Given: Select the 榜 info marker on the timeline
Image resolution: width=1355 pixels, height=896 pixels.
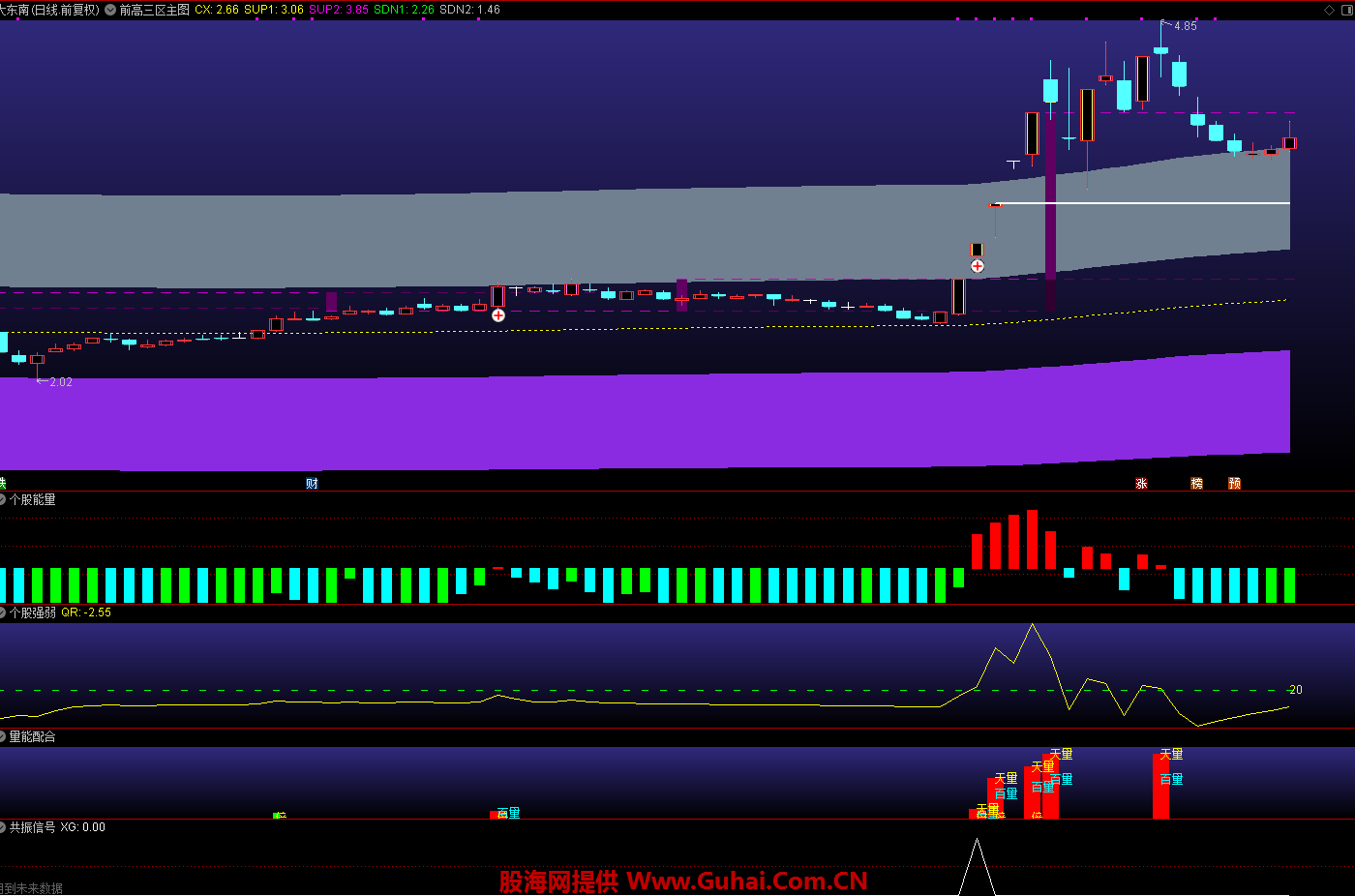Looking at the screenshot, I should tap(1197, 483).
